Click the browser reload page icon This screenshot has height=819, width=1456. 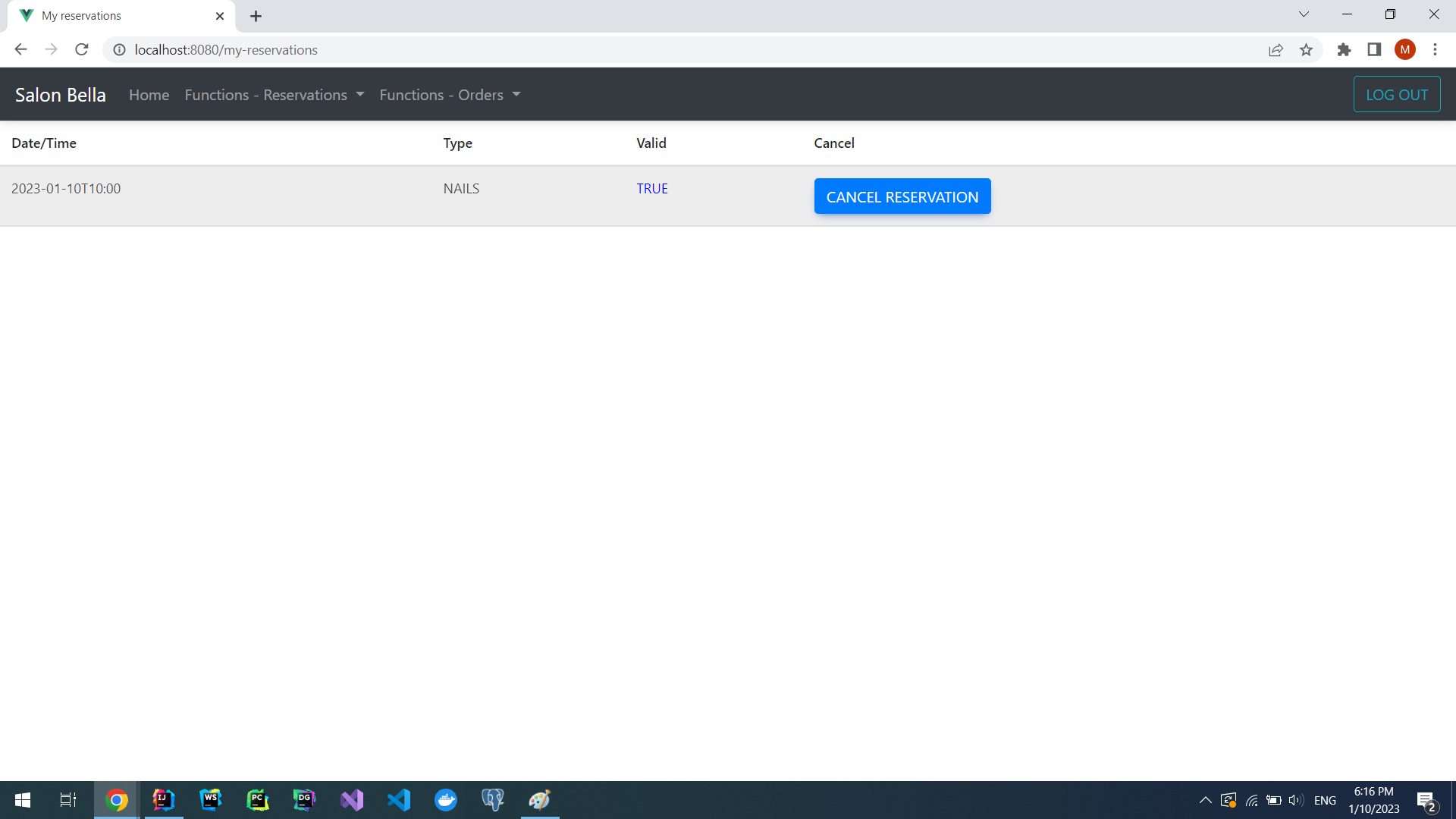[82, 50]
